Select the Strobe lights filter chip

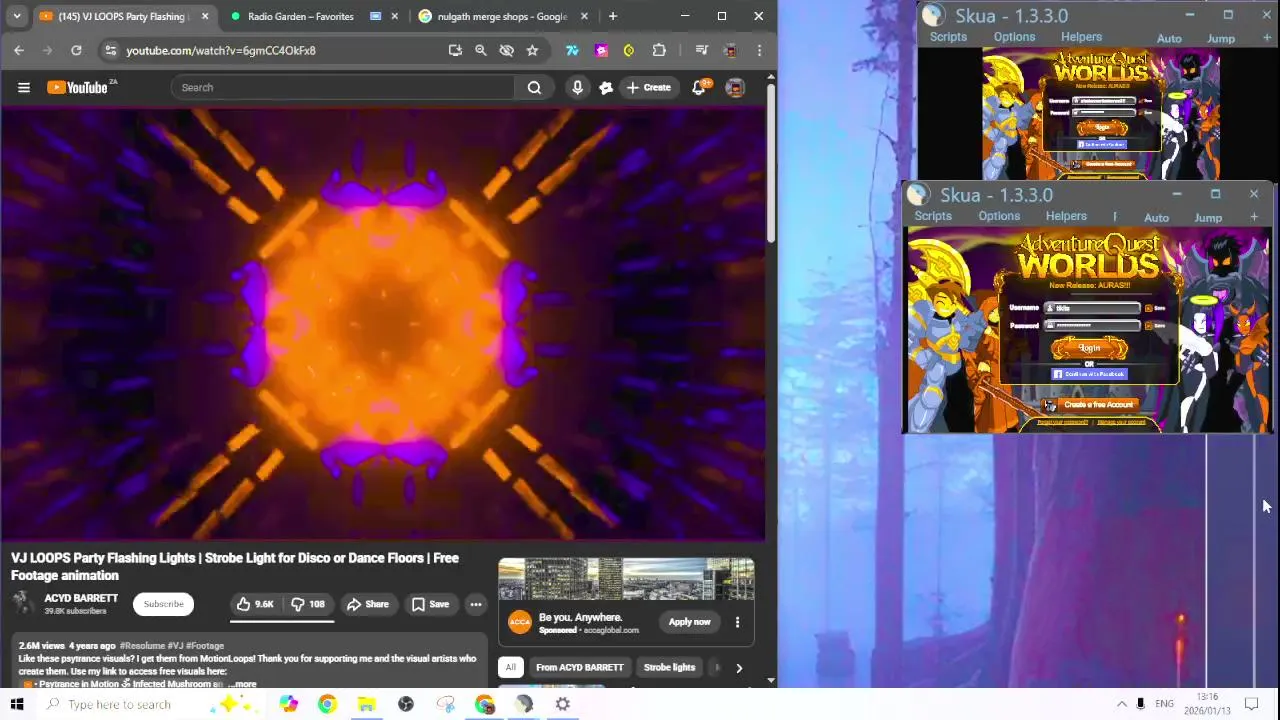tap(669, 667)
